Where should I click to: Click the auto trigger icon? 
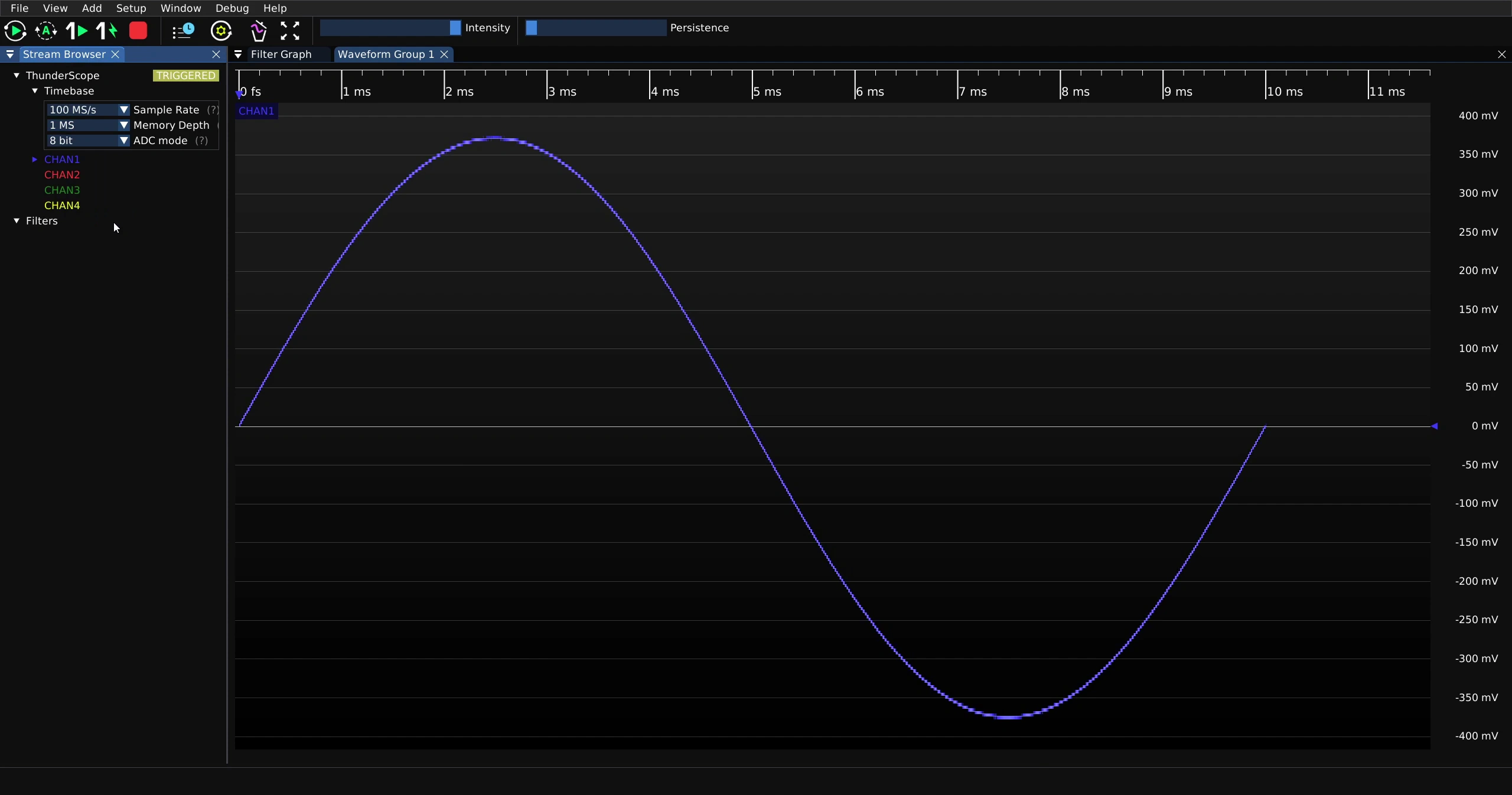coord(46,31)
